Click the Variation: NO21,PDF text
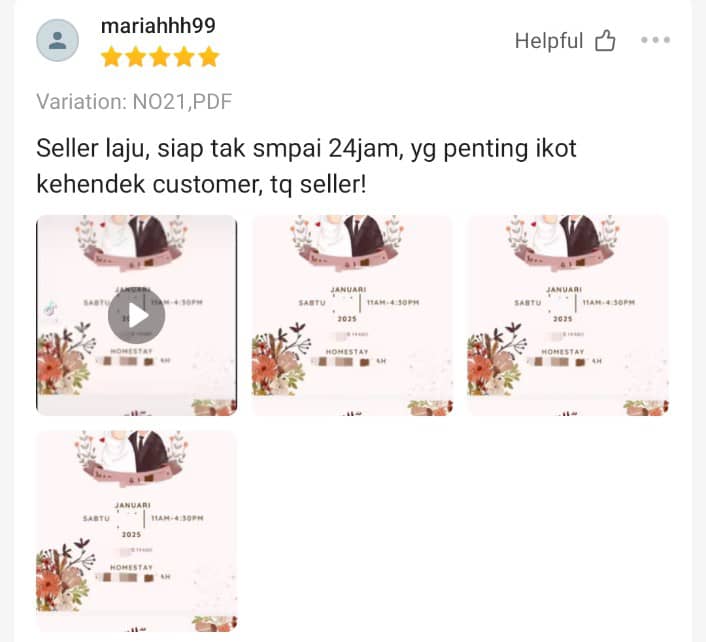Image resolution: width=706 pixels, height=642 pixels. pyautogui.click(x=134, y=102)
